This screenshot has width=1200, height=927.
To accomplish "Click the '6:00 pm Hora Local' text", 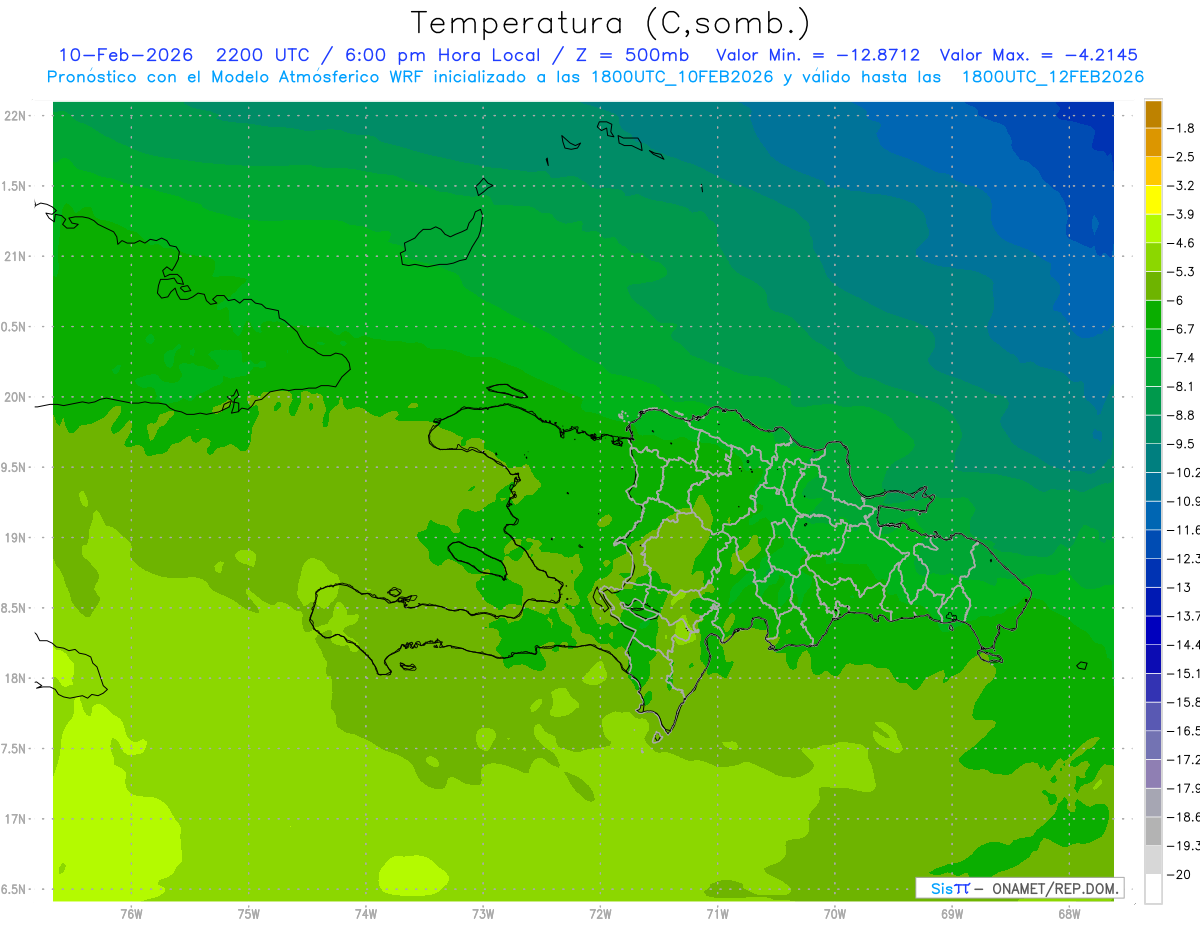I will point(441,55).
